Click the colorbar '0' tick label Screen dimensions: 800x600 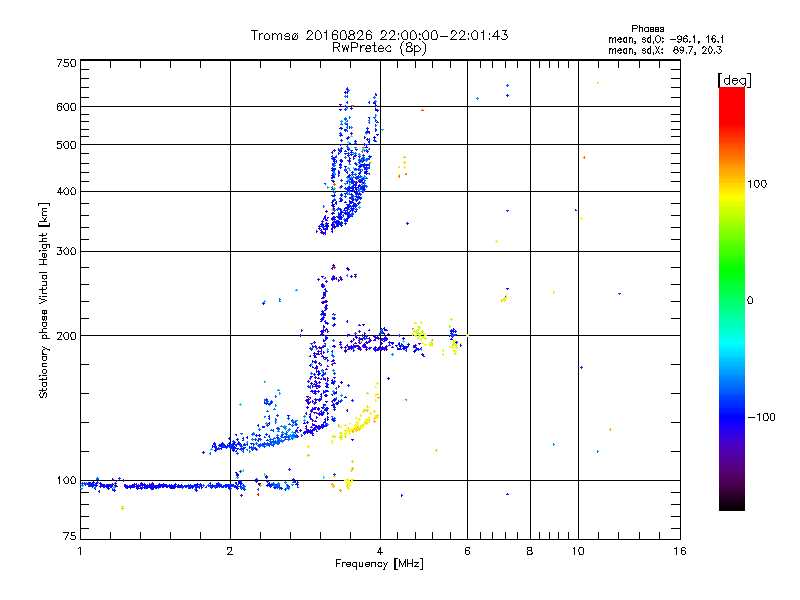tap(750, 301)
